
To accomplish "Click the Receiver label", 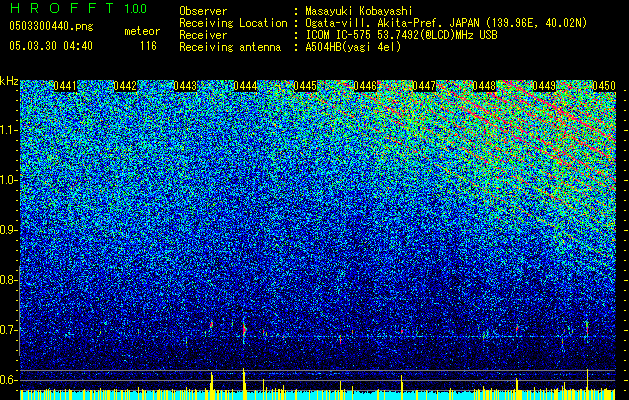I will (x=203, y=35).
